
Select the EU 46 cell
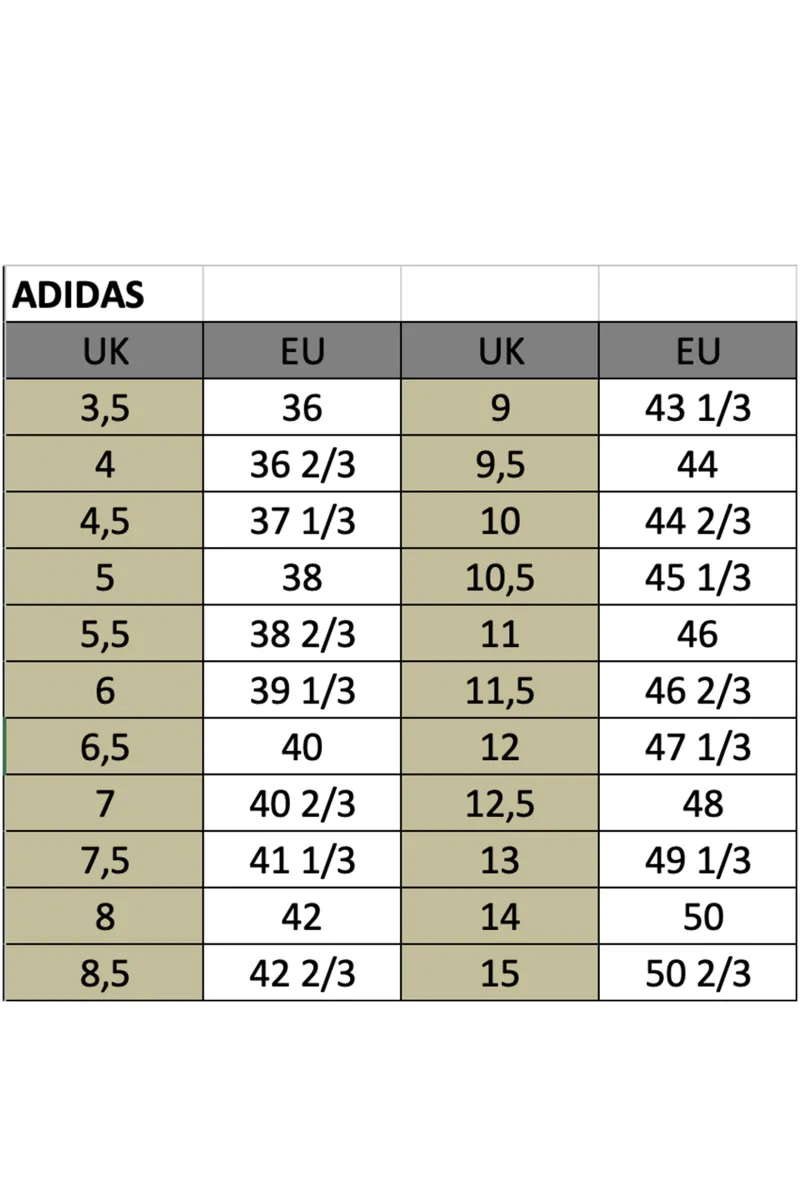tap(698, 634)
